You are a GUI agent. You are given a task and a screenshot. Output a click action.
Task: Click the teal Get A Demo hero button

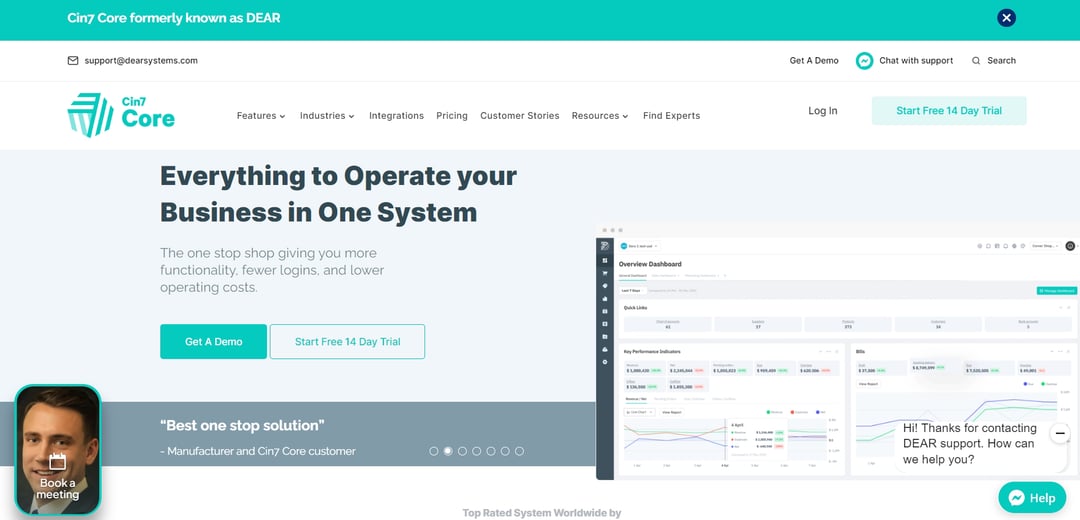[x=214, y=342]
